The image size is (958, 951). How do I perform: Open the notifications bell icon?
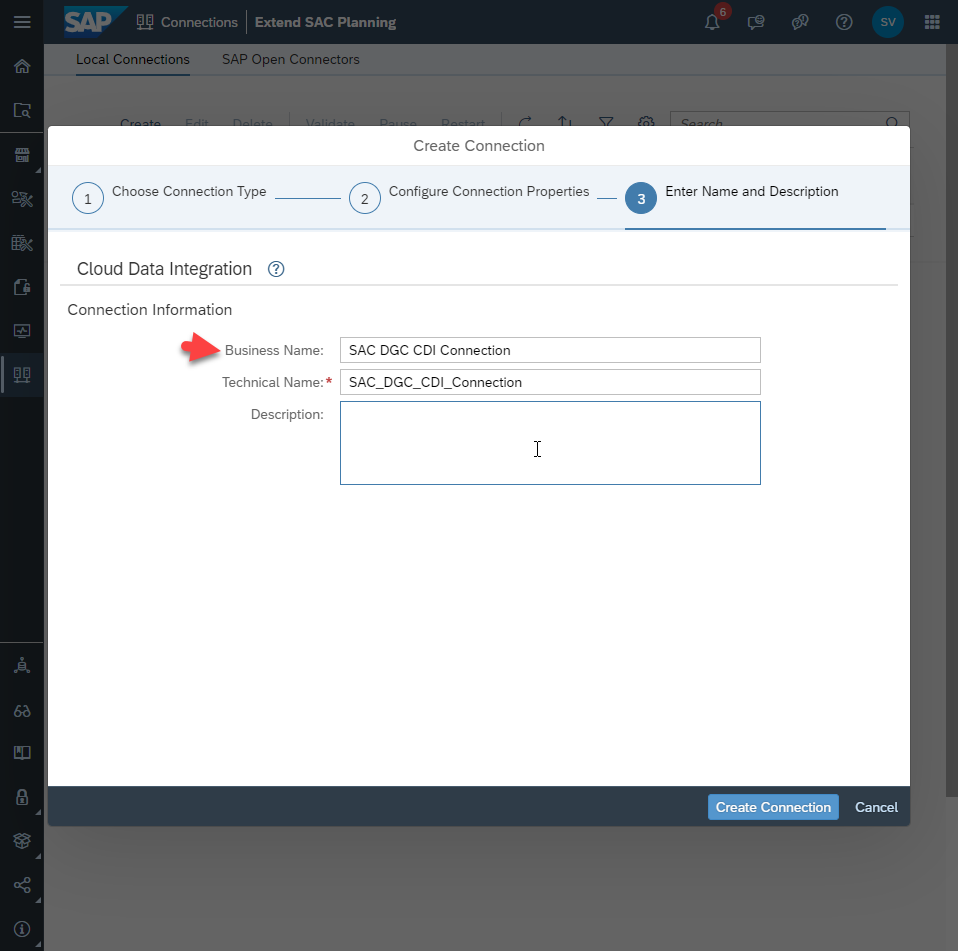(x=712, y=23)
